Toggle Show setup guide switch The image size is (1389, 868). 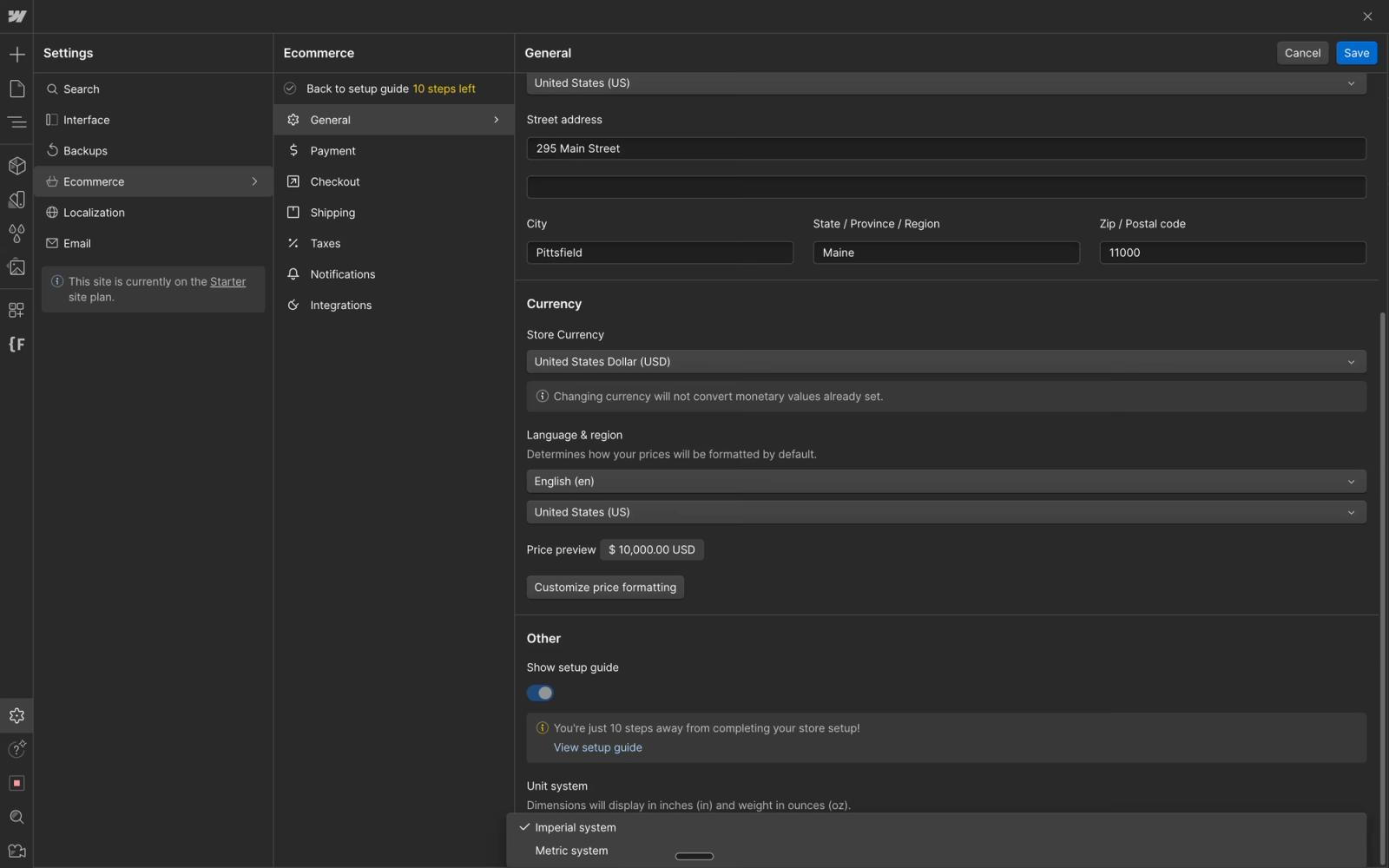coord(540,694)
